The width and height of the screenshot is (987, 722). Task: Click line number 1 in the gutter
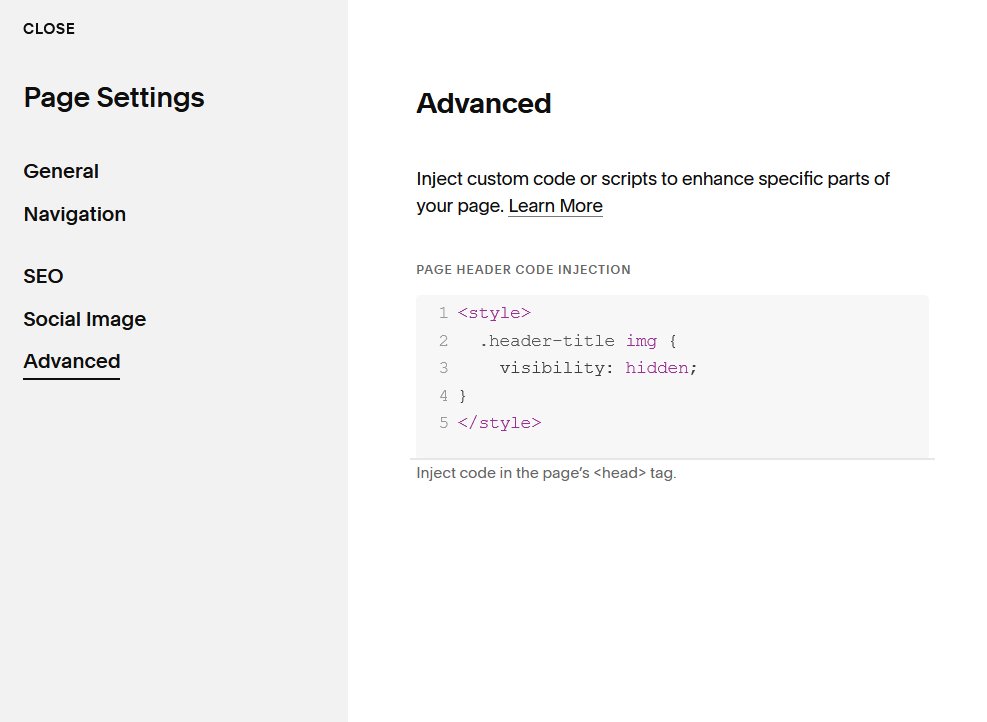coord(443,313)
